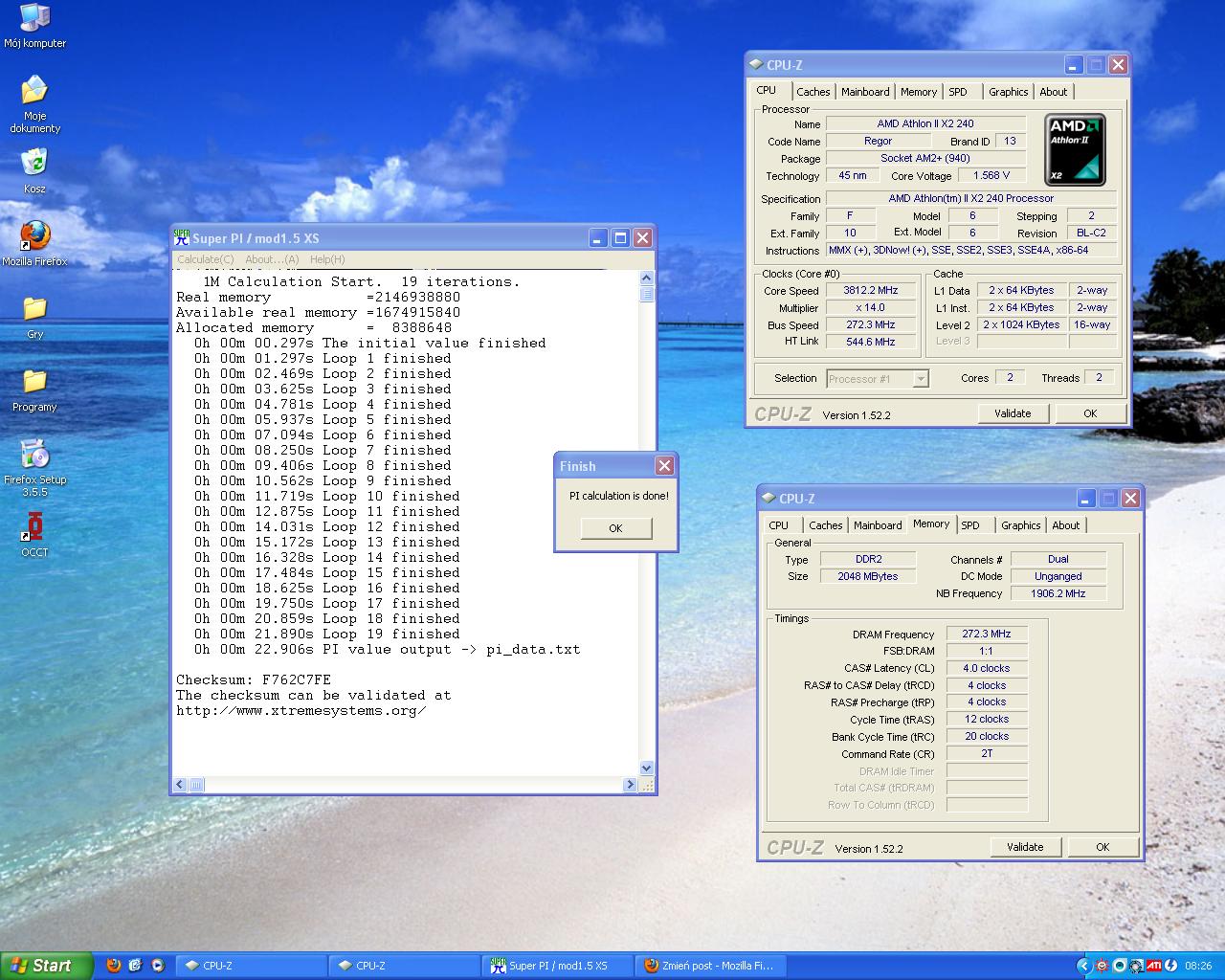Open the Calculate(C) menu in Super PI

click(x=205, y=259)
